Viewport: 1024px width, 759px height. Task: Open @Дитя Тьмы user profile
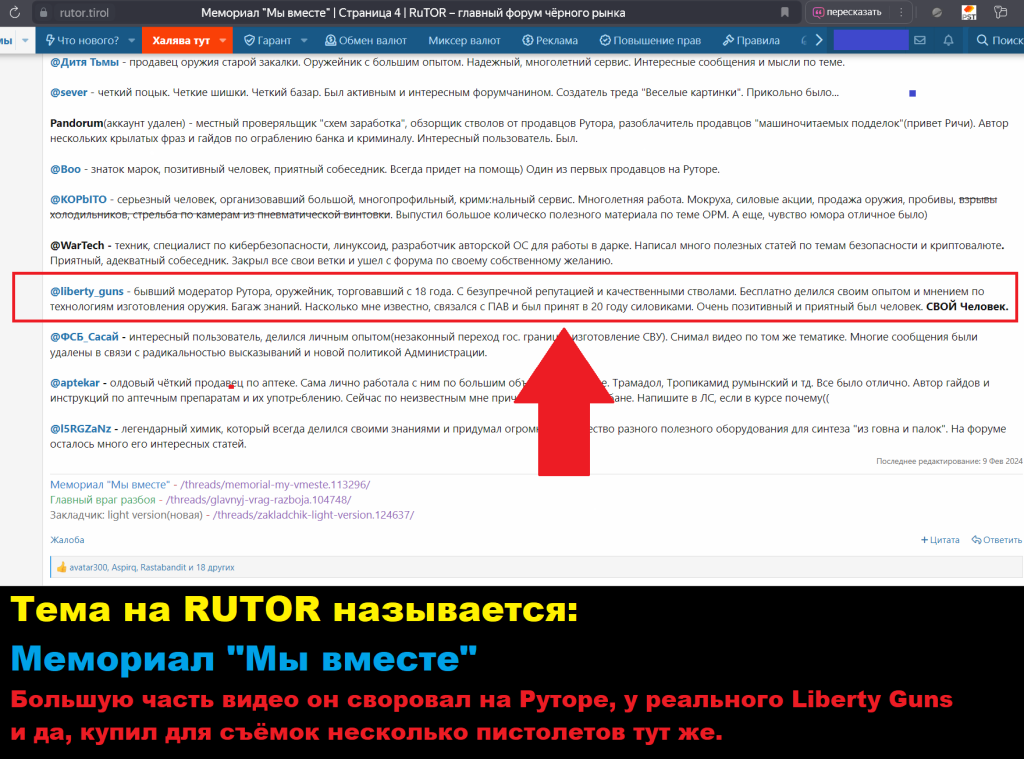(x=84, y=62)
